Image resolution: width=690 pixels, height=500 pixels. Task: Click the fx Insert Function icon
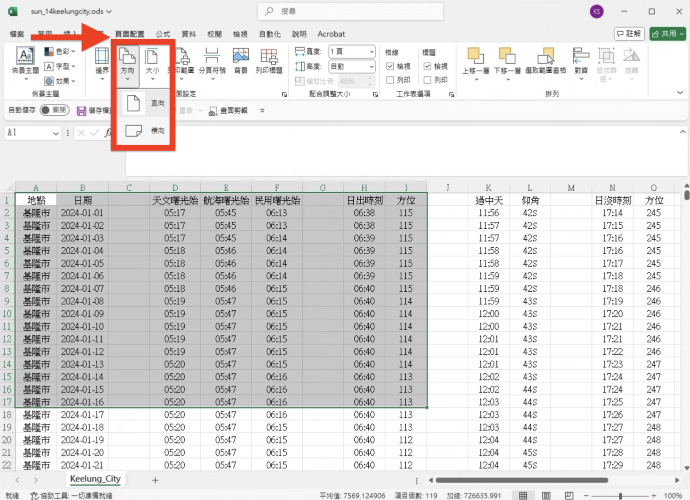[x=108, y=132]
